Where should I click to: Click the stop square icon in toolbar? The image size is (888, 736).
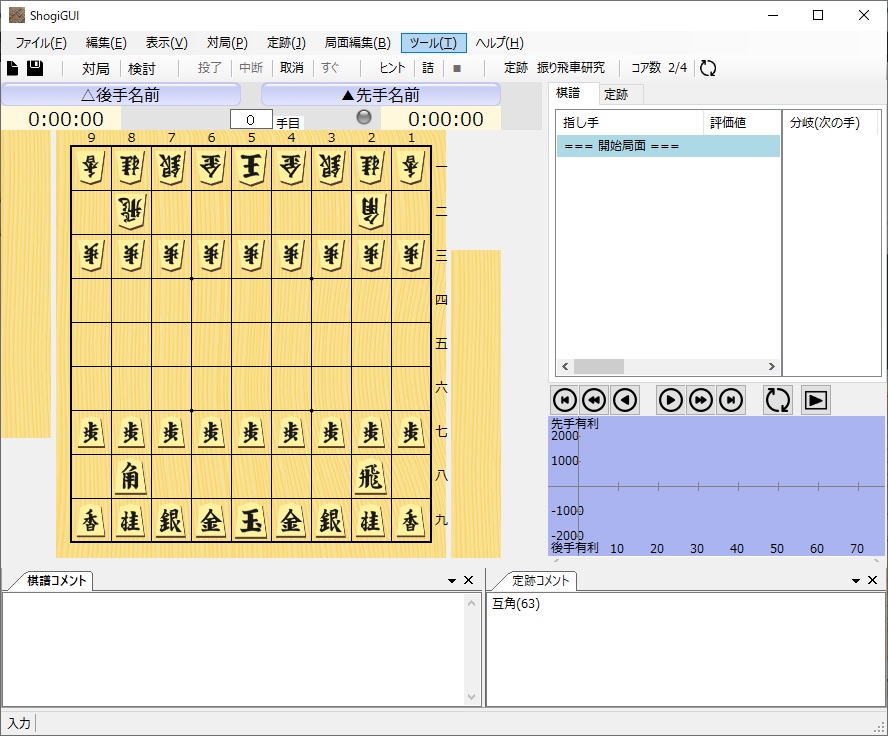pyautogui.click(x=457, y=69)
